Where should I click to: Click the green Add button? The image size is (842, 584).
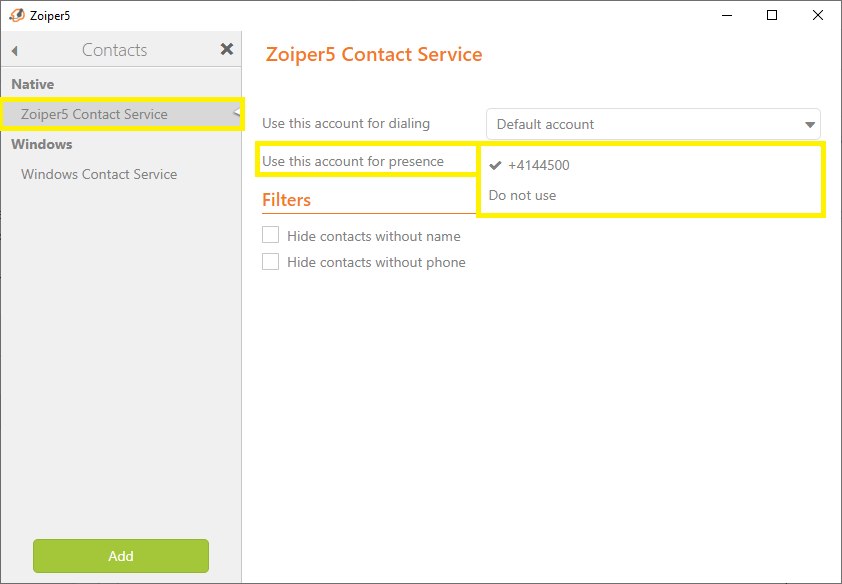(x=121, y=556)
